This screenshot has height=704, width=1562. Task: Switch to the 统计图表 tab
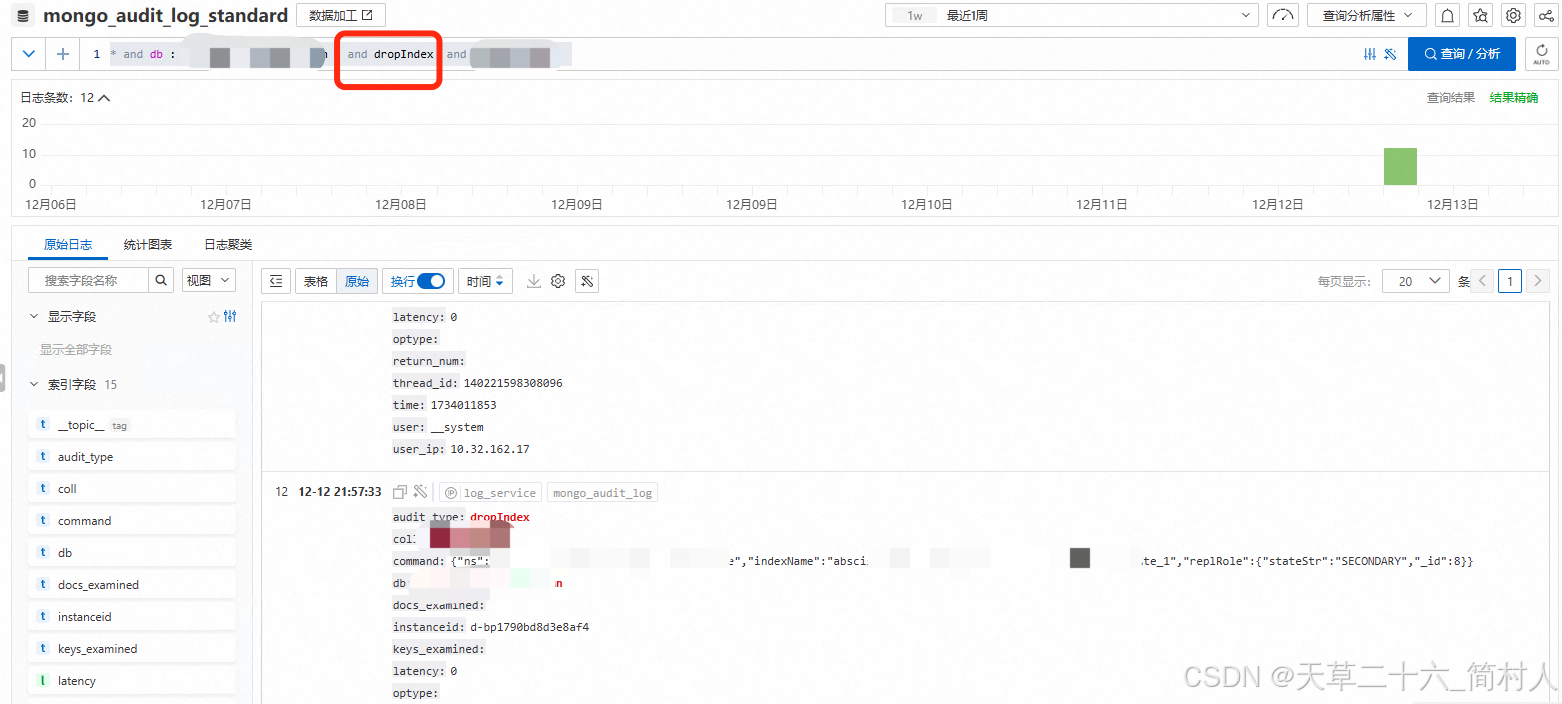148,244
